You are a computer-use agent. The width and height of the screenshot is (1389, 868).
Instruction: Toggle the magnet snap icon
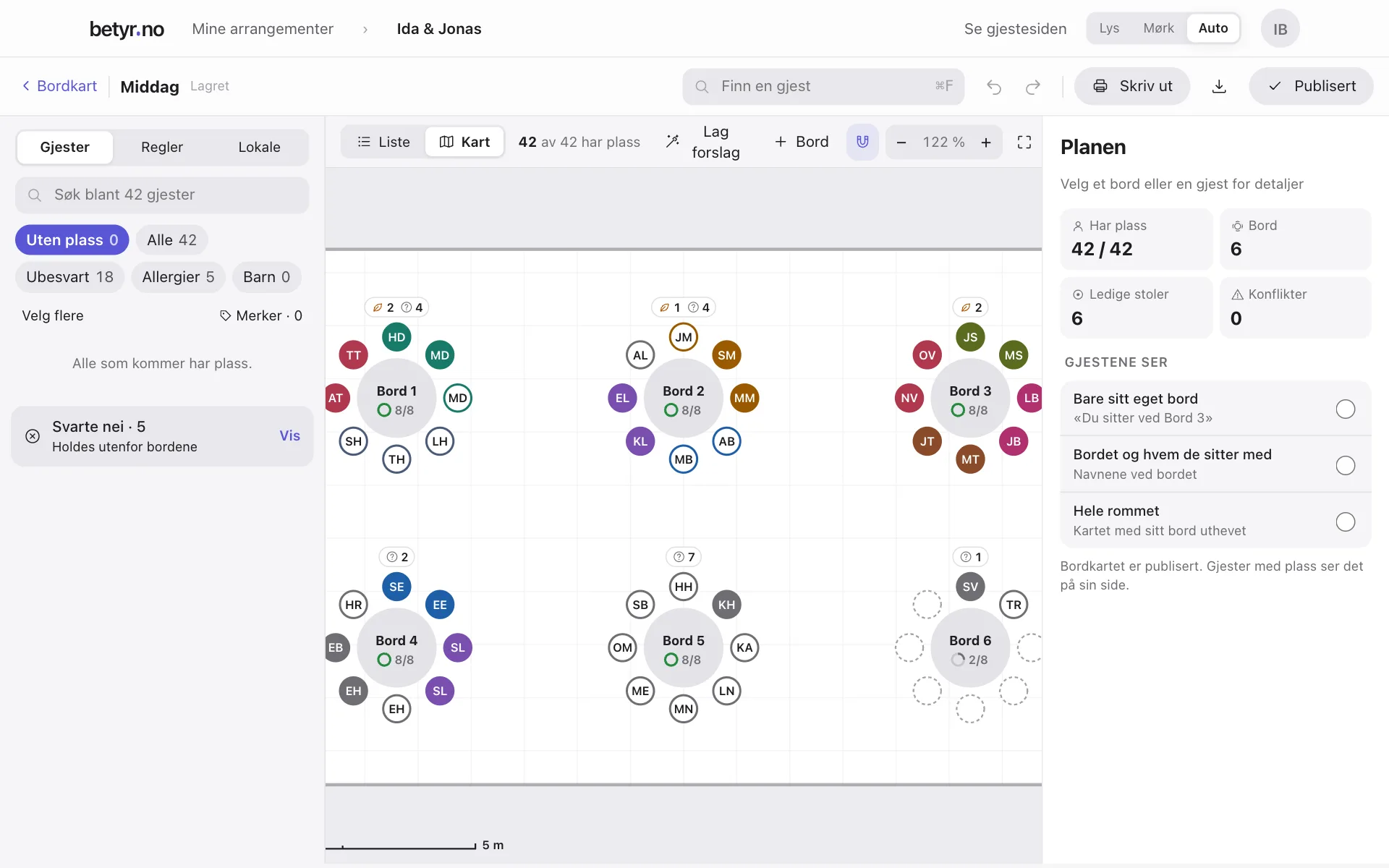[x=862, y=142]
